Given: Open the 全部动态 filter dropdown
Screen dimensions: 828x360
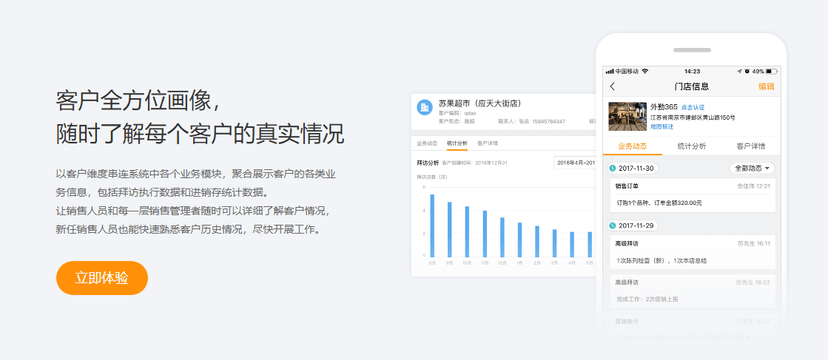Looking at the screenshot, I should [751, 168].
